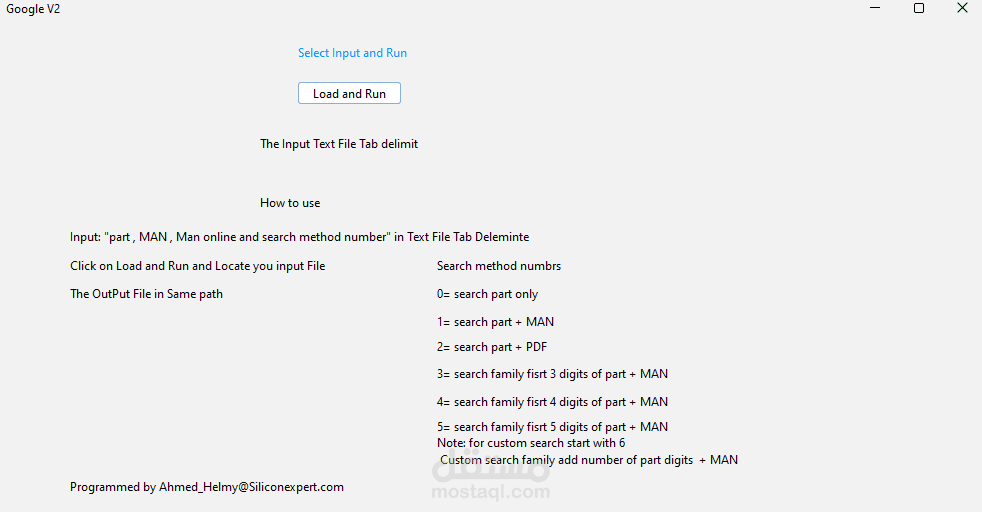This screenshot has width=982, height=512.
Task: Click the '4= search family' 4 digits line
Action: (x=552, y=402)
